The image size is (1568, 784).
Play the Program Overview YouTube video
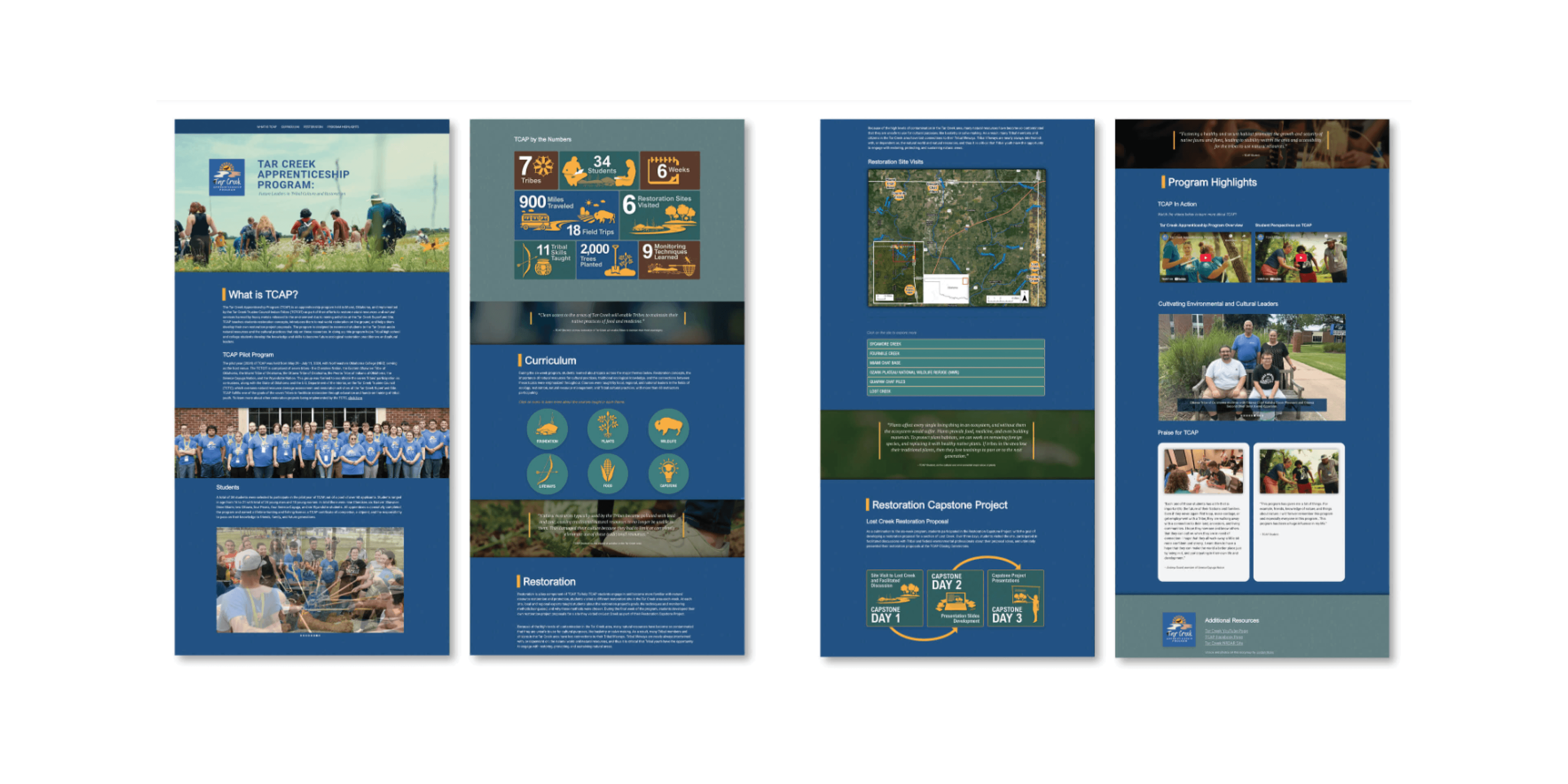coord(1205,257)
